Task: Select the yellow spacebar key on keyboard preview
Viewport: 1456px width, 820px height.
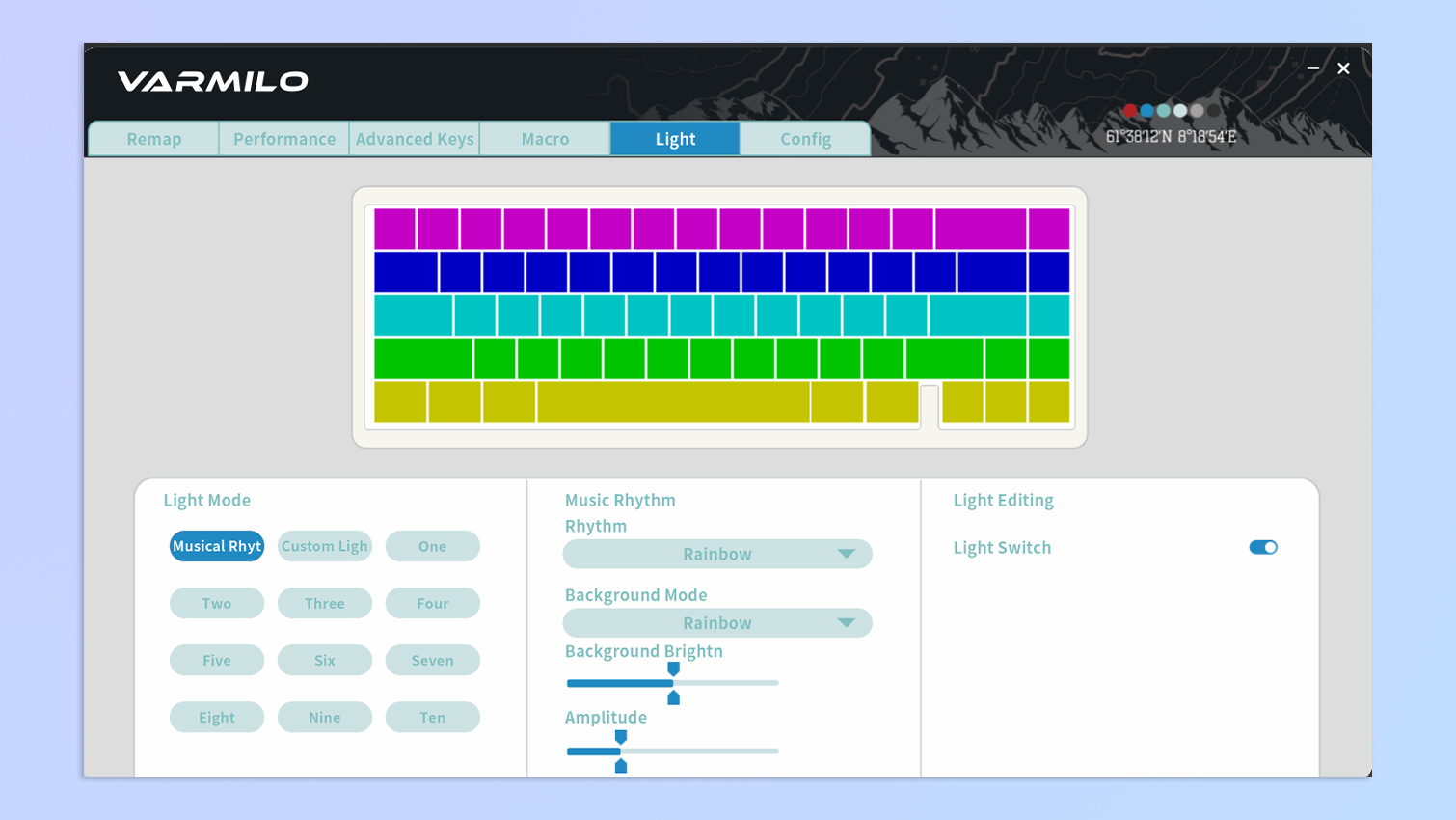Action: pyautogui.click(x=673, y=401)
